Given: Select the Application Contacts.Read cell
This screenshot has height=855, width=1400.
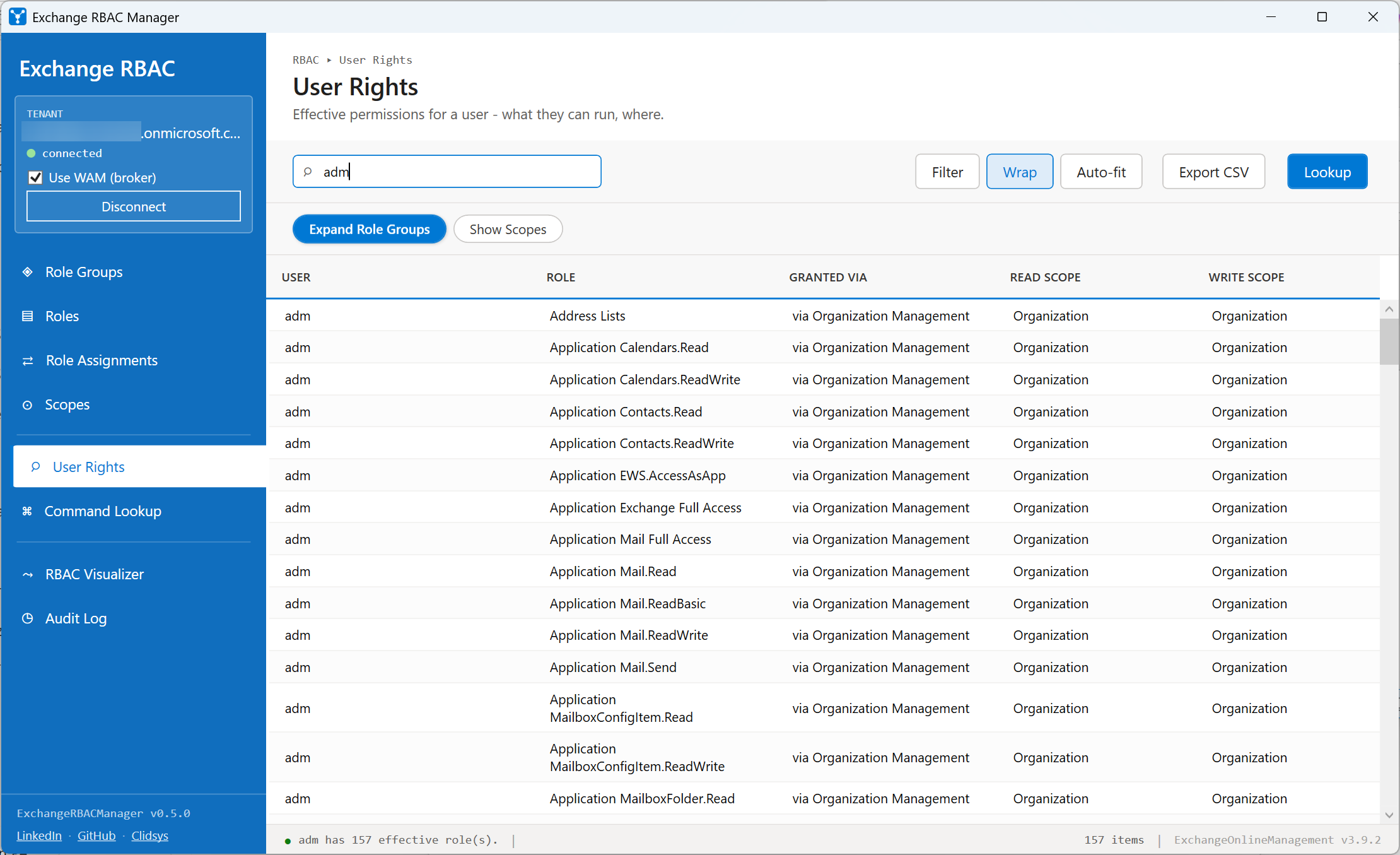Looking at the screenshot, I should click(x=626, y=411).
